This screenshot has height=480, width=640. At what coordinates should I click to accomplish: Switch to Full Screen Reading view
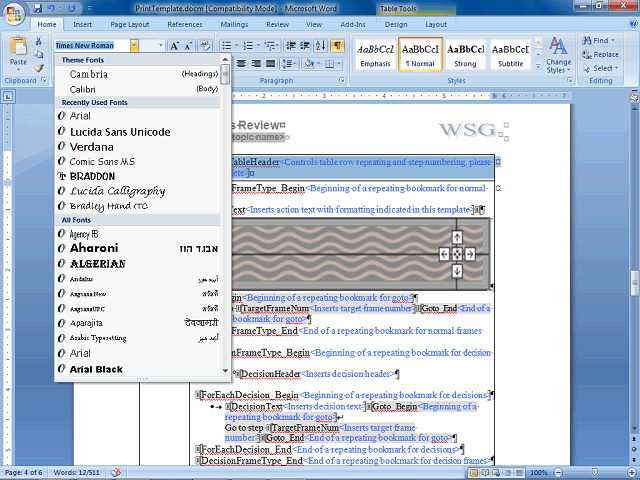click(485, 473)
